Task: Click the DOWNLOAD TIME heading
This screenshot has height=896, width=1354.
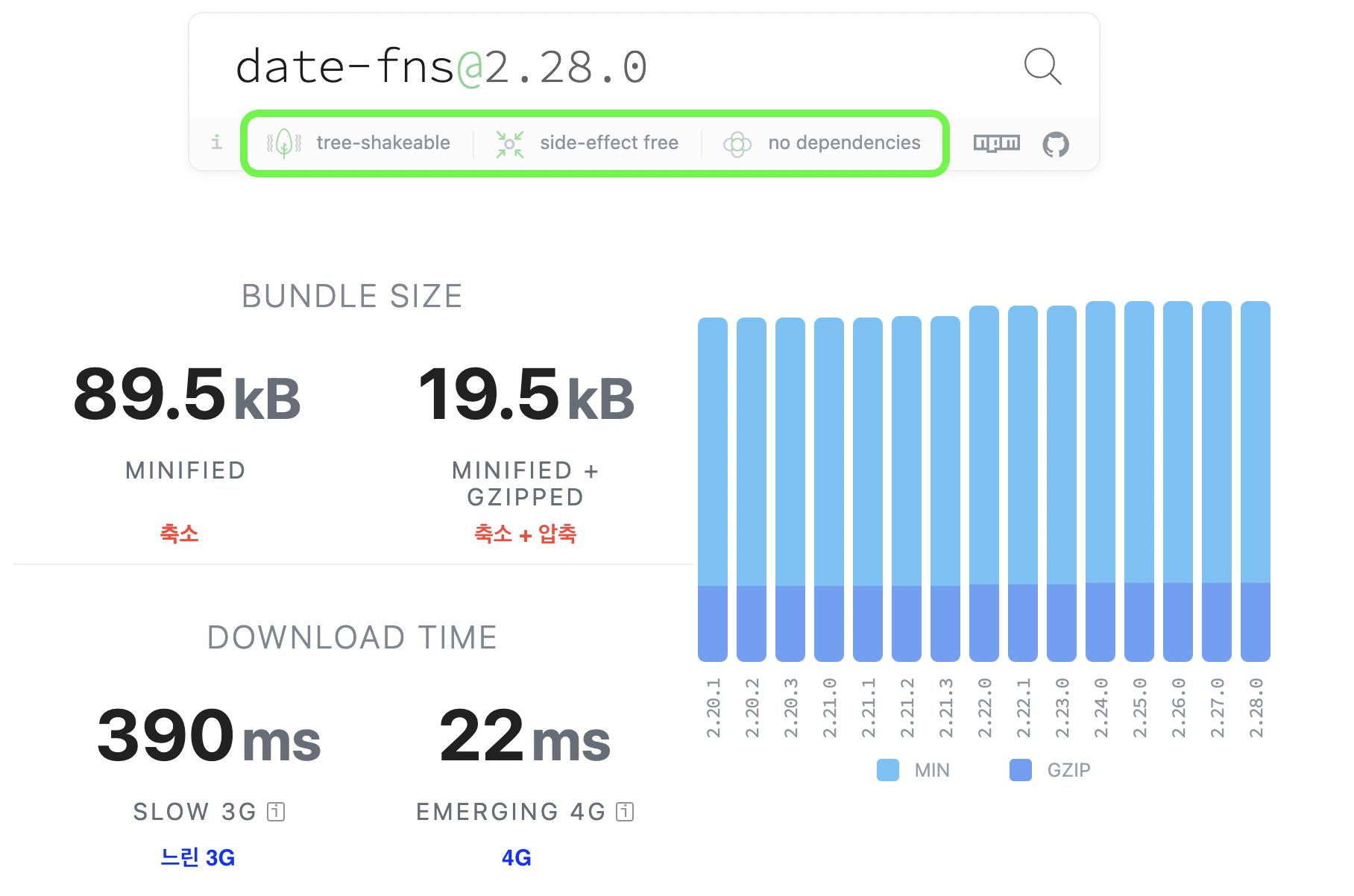Action: (x=352, y=637)
